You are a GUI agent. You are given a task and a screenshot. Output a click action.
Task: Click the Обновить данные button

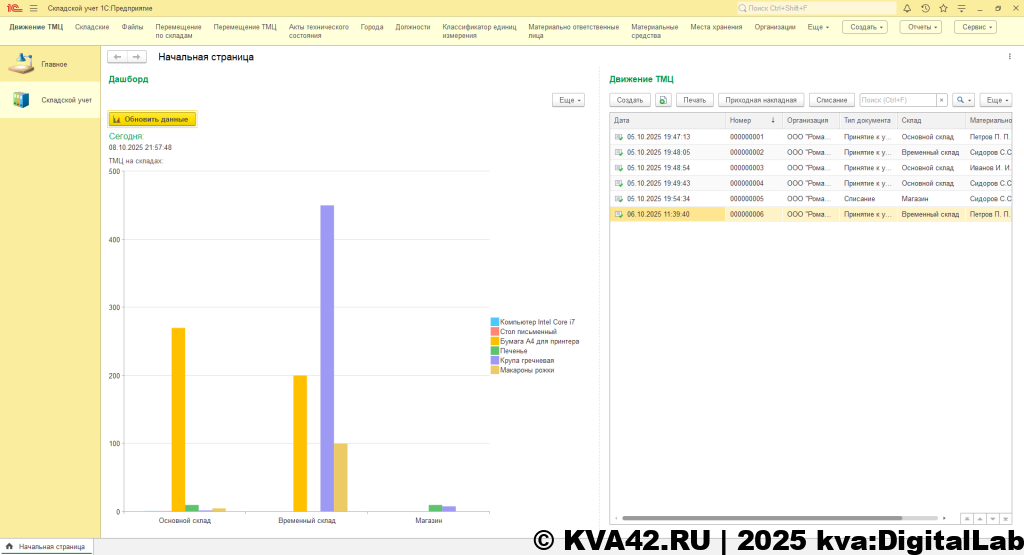pos(153,119)
